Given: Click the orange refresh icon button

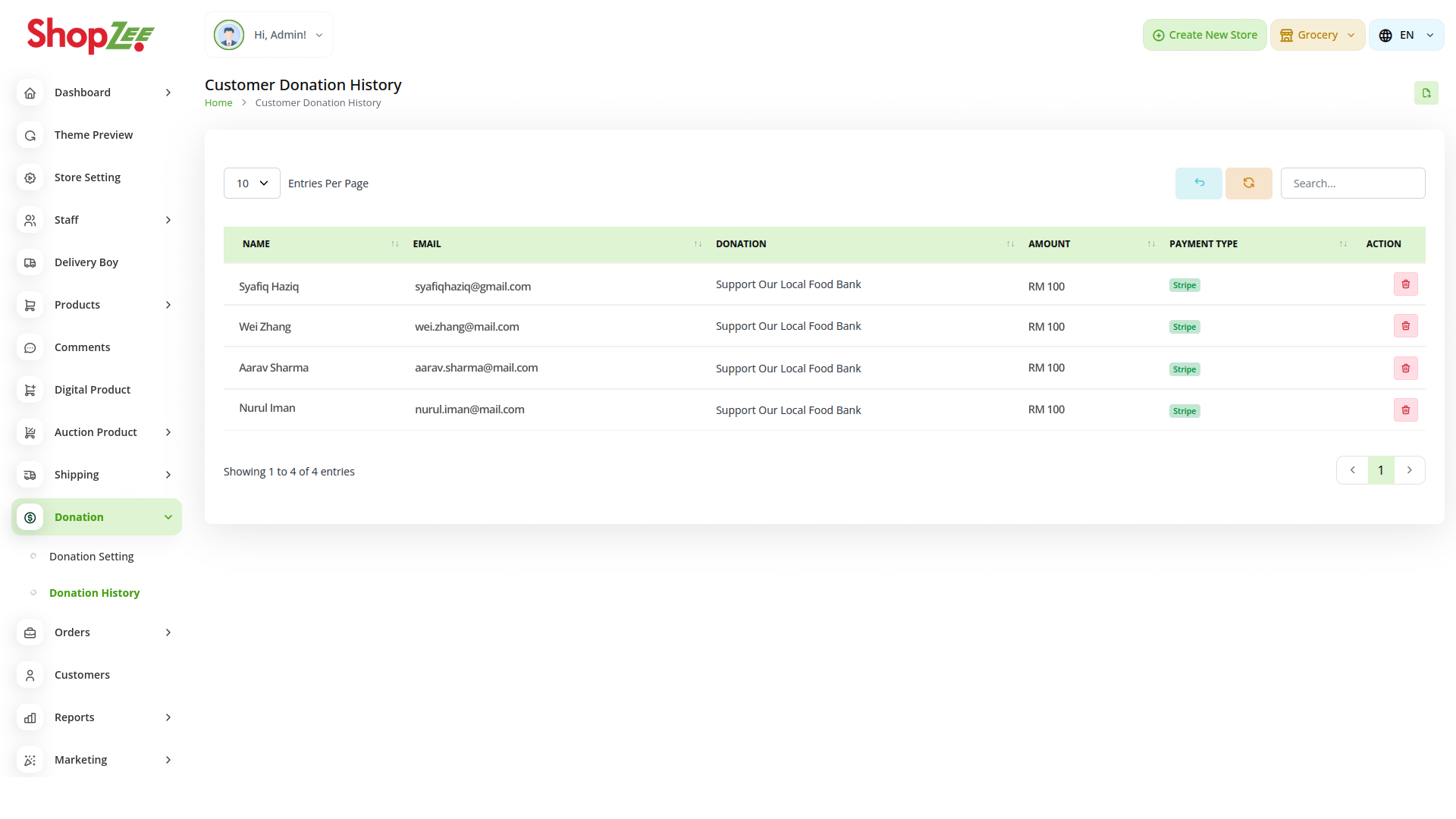Looking at the screenshot, I should 1248,184.
